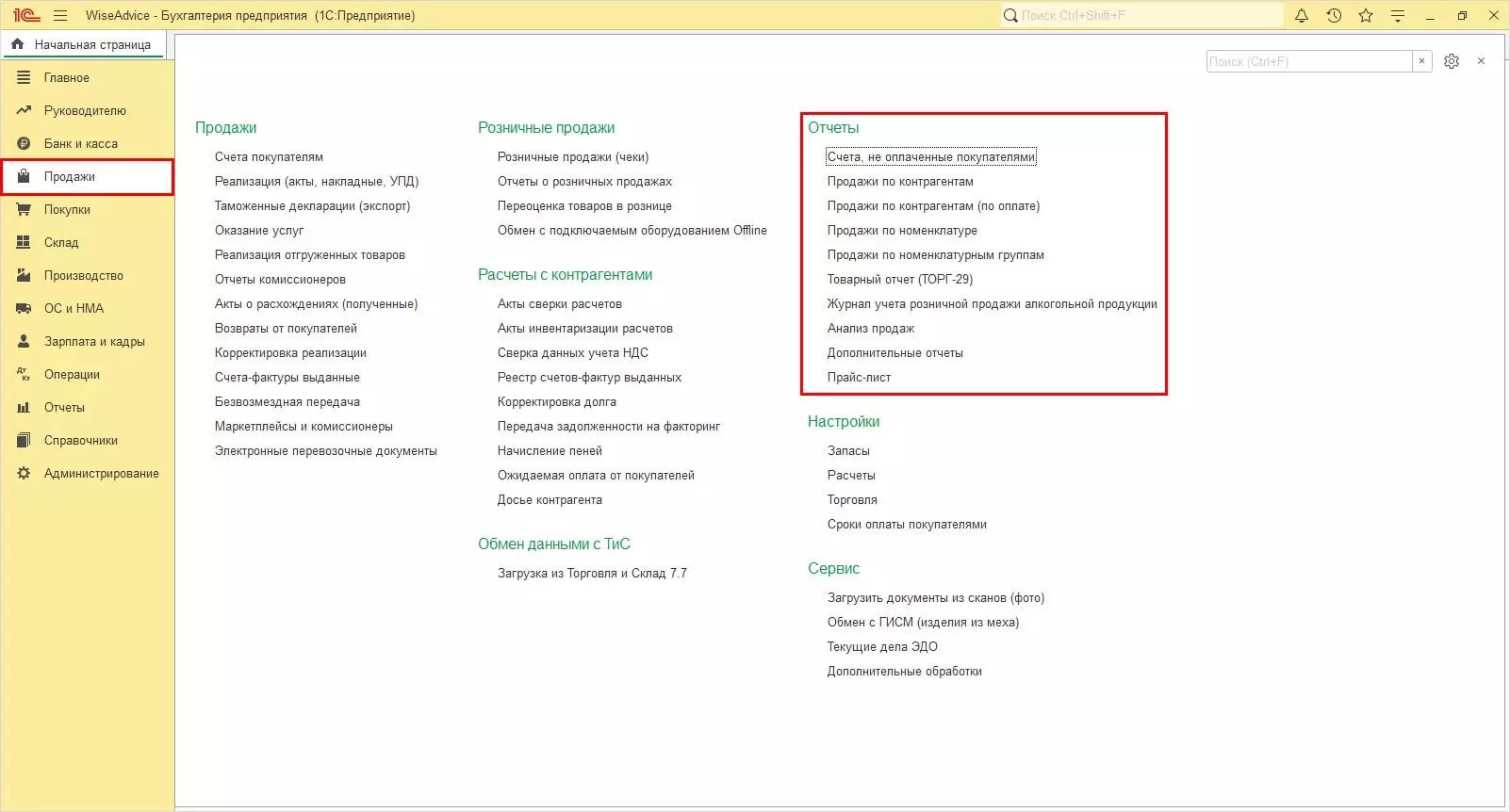This screenshot has height=812, width=1510.
Task: Open Переоценка товаров в рознице
Action: (584, 205)
